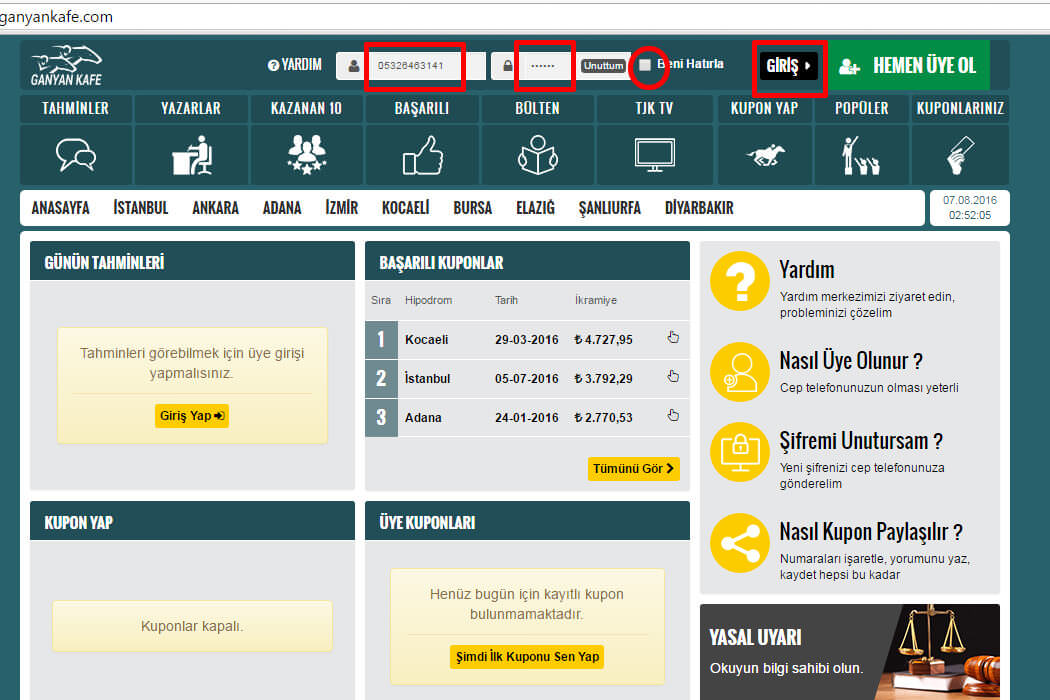Click the Kocaeli row in Başarılı Kuponlar
Viewport: 1050px width, 700px height.
point(527,340)
